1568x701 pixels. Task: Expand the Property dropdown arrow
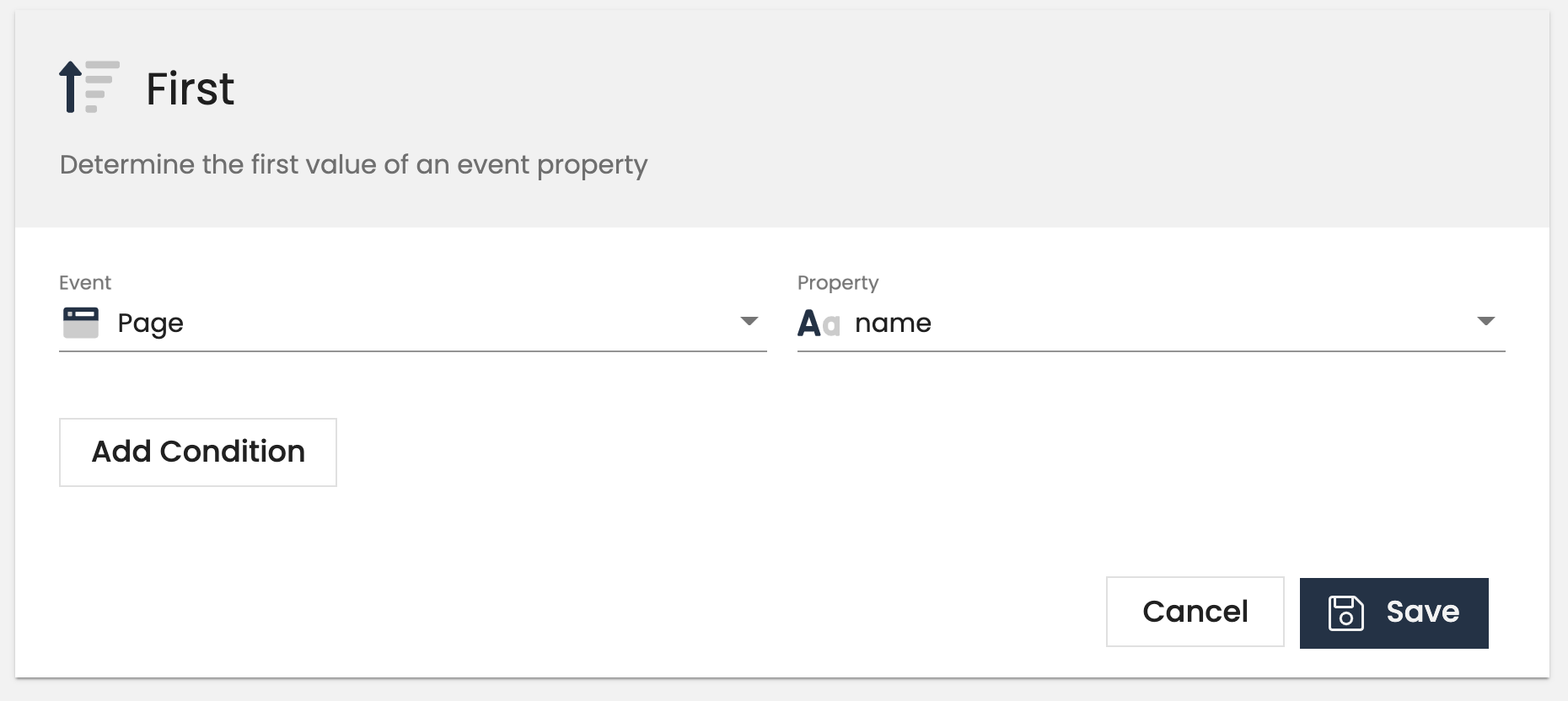[x=1486, y=321]
